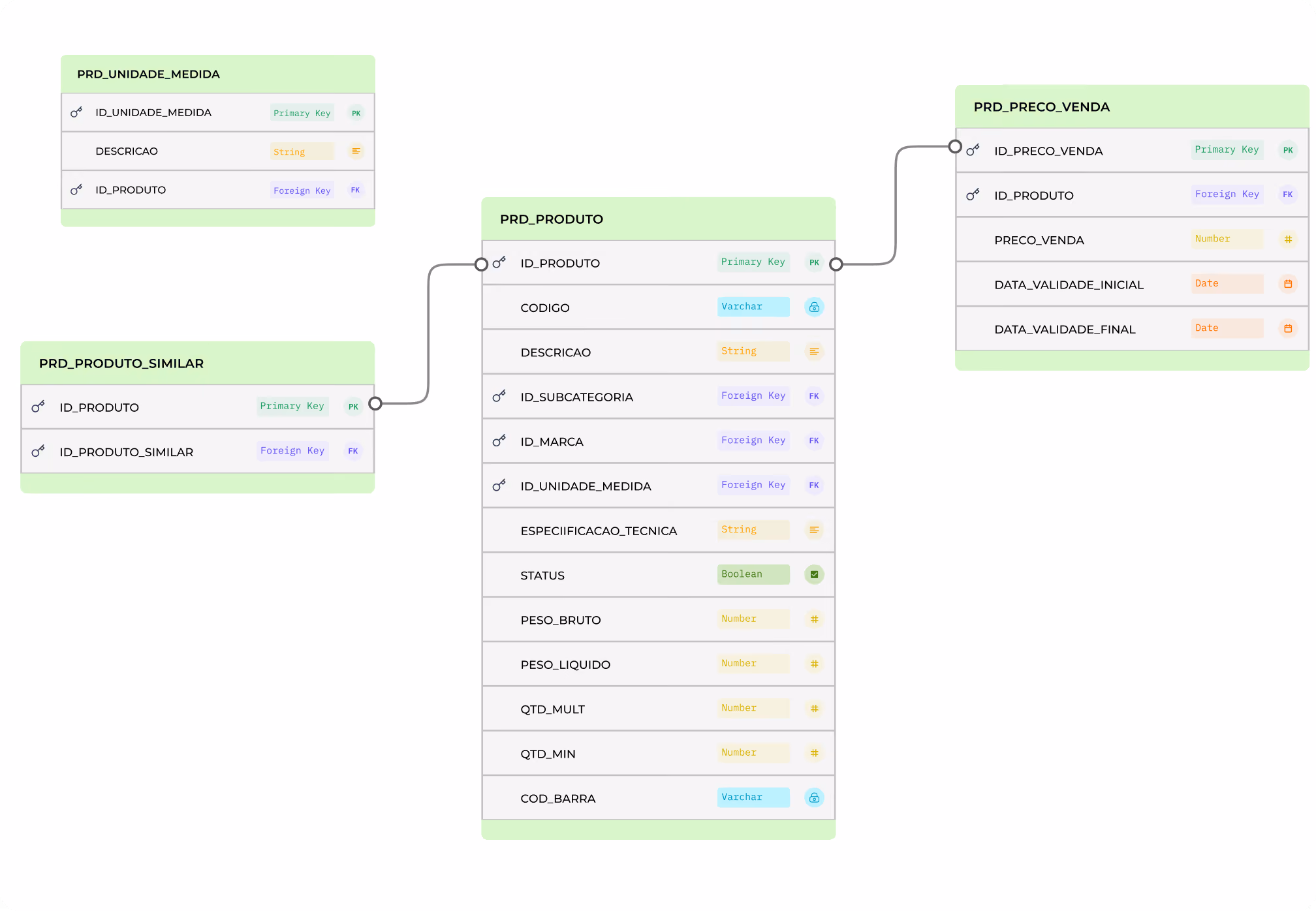Image resolution: width=1316 pixels, height=911 pixels.
Task: Click the key icon beside ID_SUBCATEGORIA
Action: 499,396
